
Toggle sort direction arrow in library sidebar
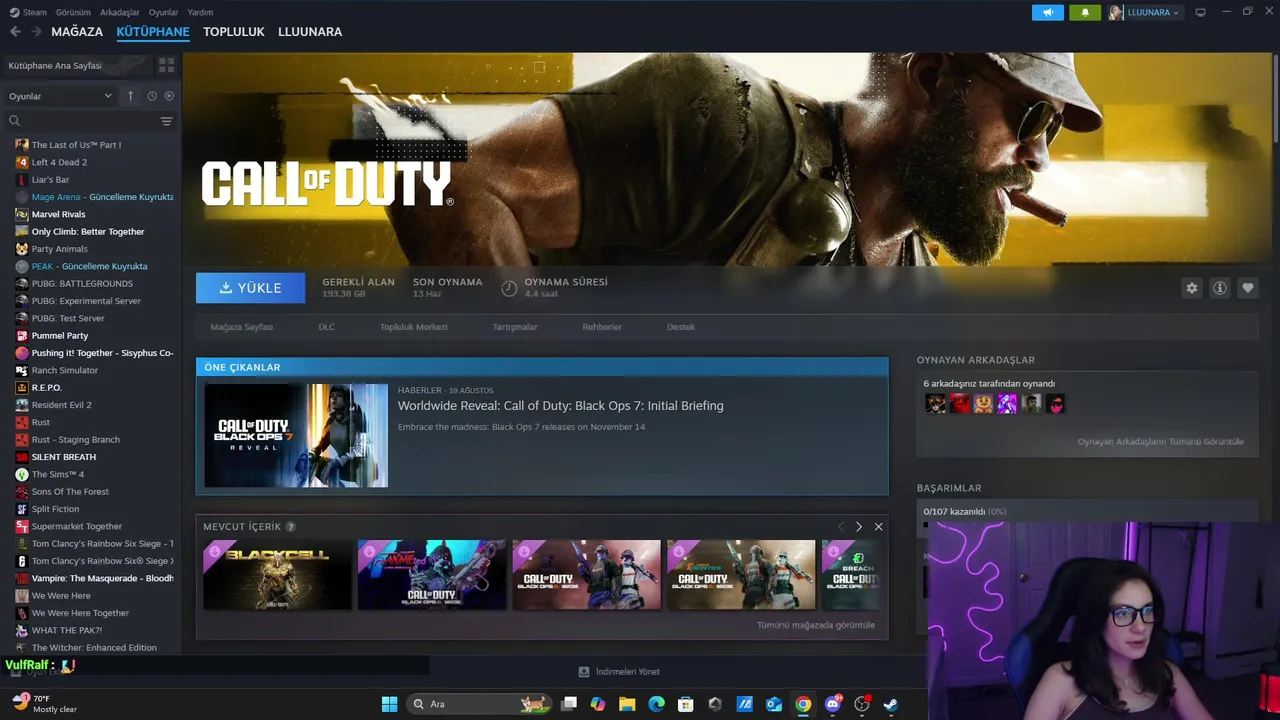pyautogui.click(x=130, y=96)
